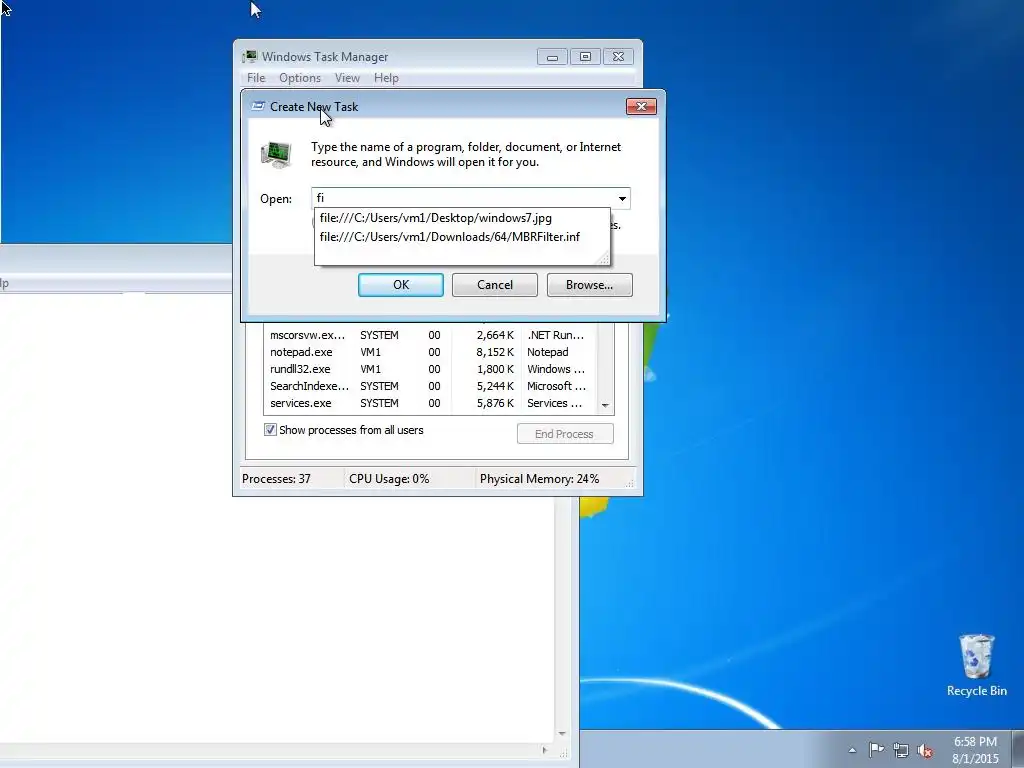Image resolution: width=1024 pixels, height=768 pixels.
Task: Choose the MBRFilter.inf autocomplete suggestion
Action: [449, 237]
